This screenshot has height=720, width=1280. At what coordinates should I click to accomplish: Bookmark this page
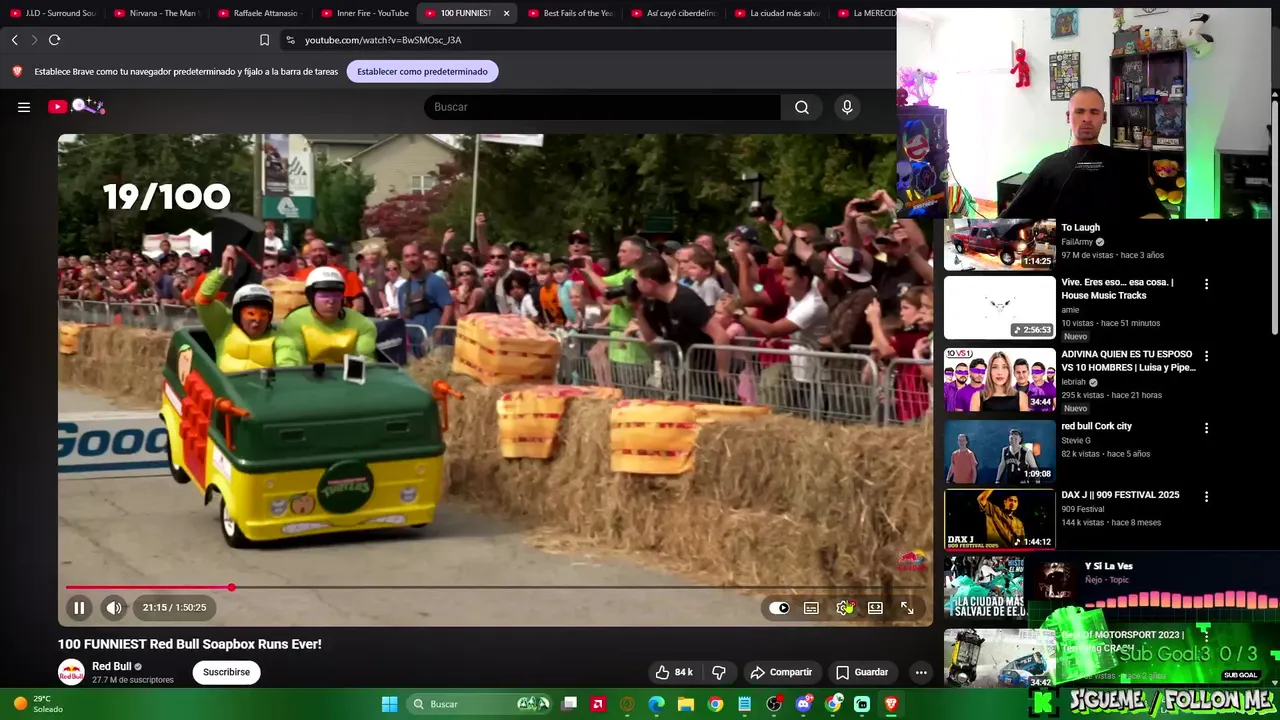(x=264, y=40)
